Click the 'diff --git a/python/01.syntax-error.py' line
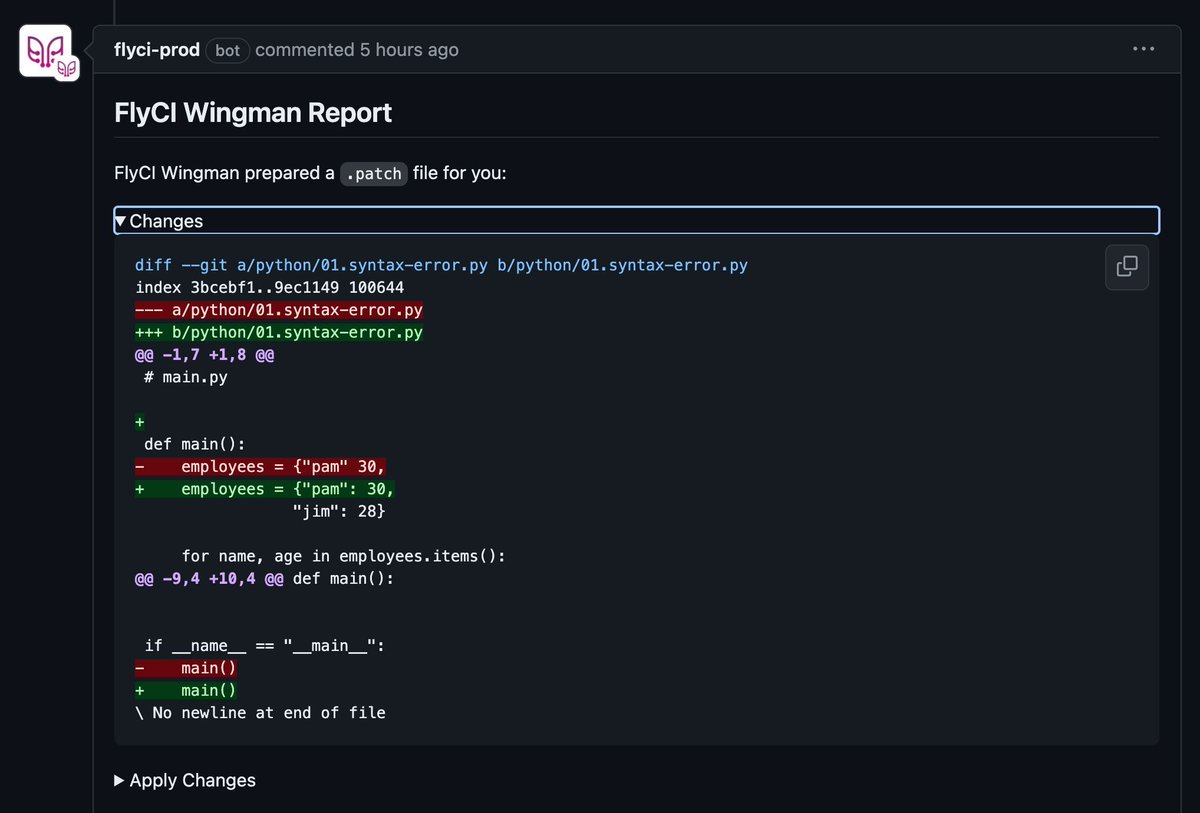1200x813 pixels. click(441, 265)
